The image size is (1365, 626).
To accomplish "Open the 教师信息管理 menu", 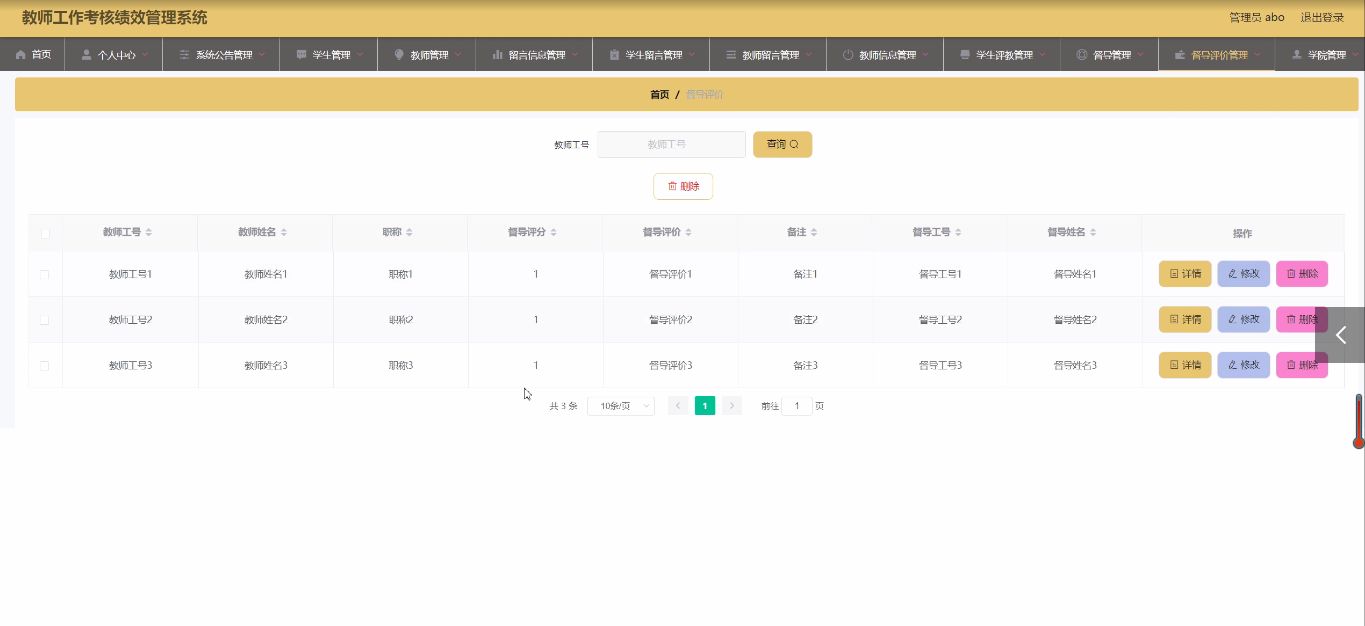I will click(885, 55).
